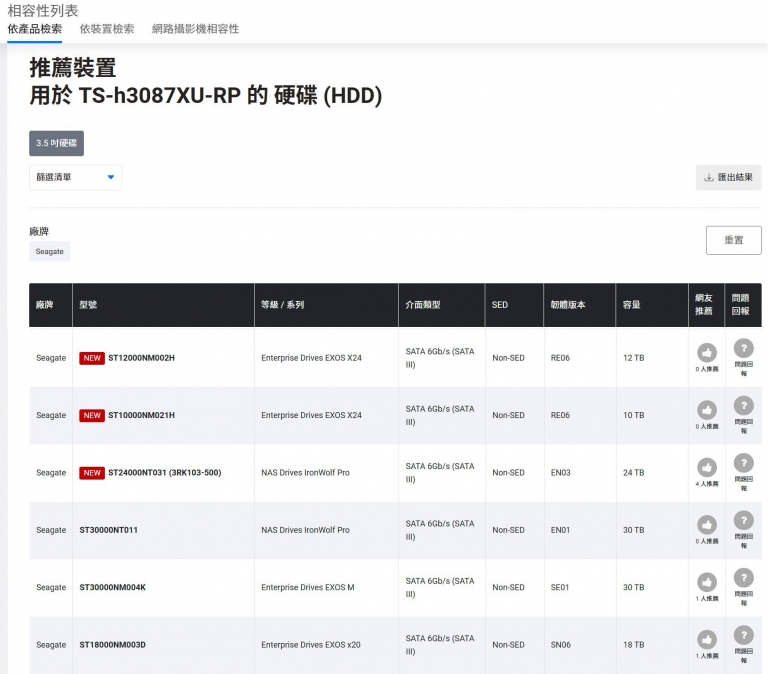Image resolution: width=768 pixels, height=674 pixels.
Task: Click thumbs-up icon for ST10000NM021H
Action: coord(706,409)
